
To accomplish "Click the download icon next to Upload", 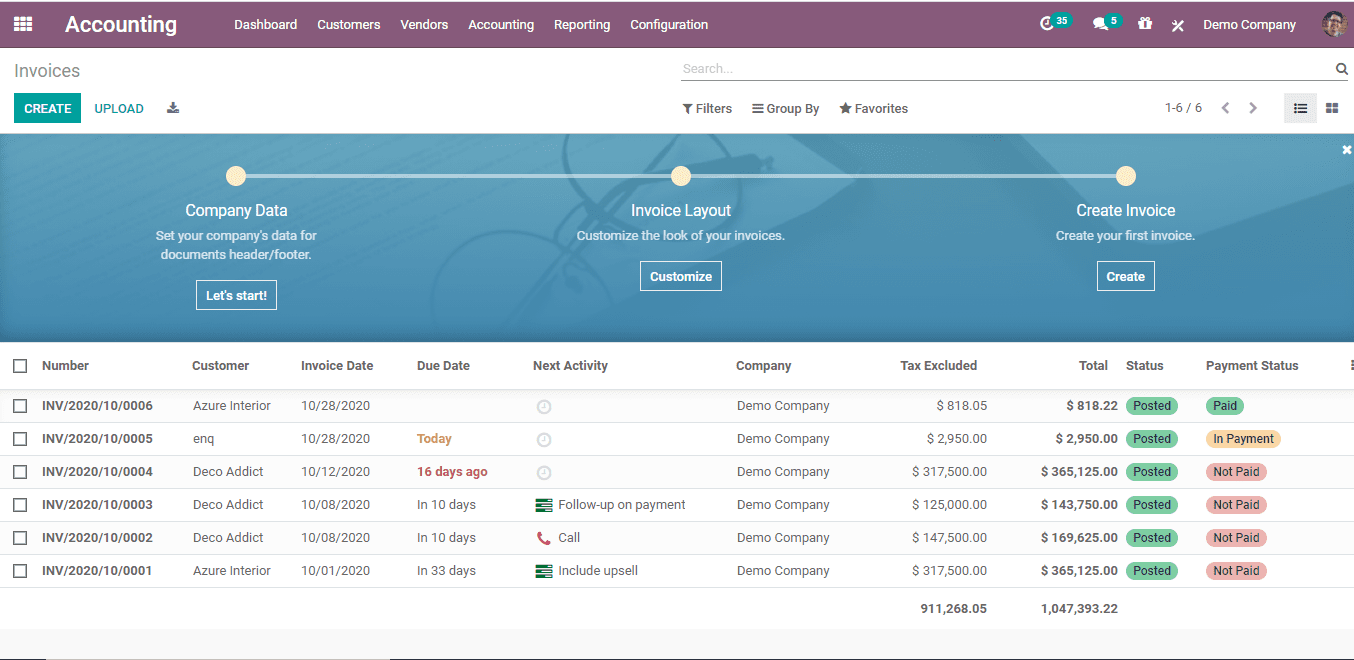I will click(x=173, y=108).
